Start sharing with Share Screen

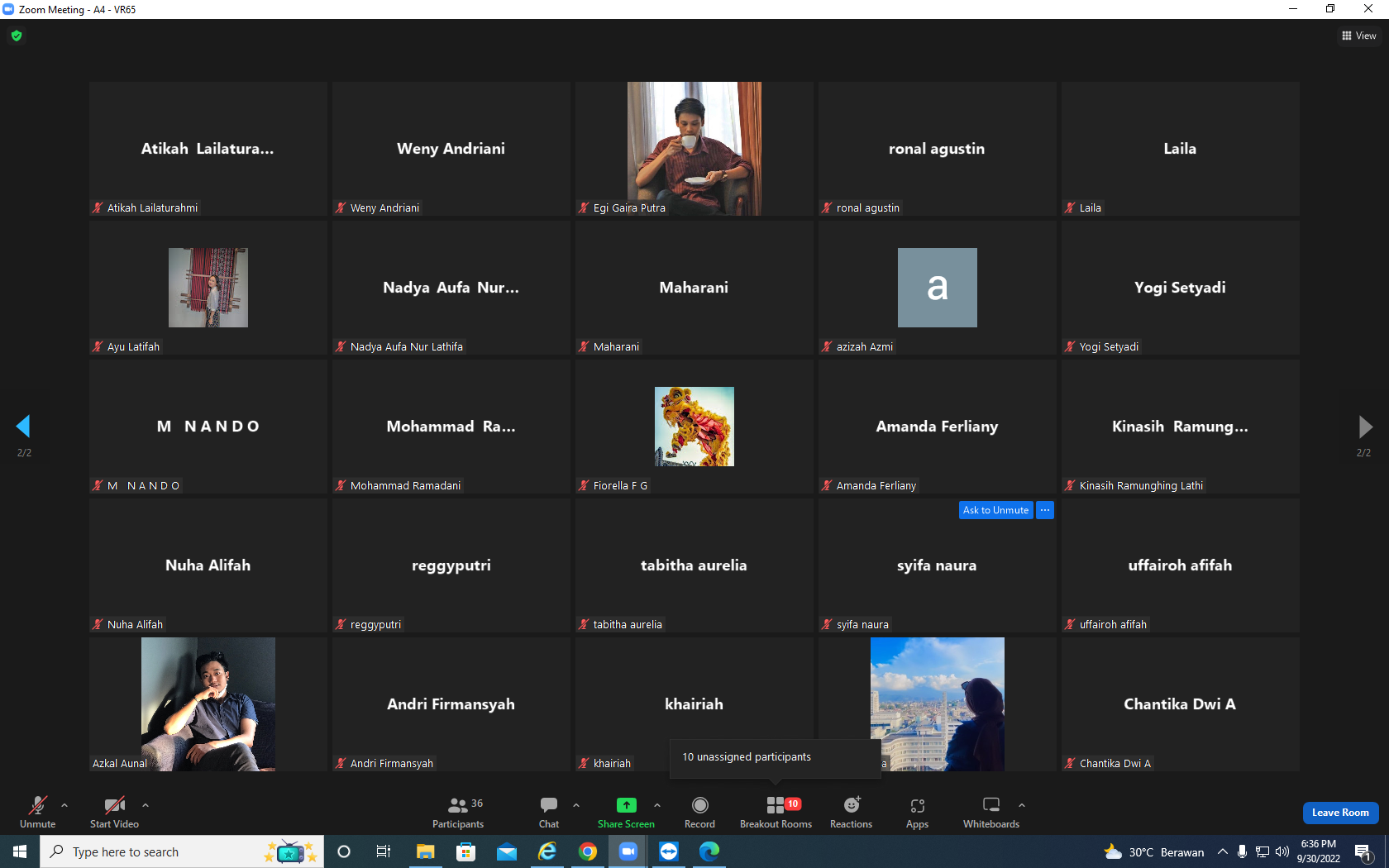[626, 813]
